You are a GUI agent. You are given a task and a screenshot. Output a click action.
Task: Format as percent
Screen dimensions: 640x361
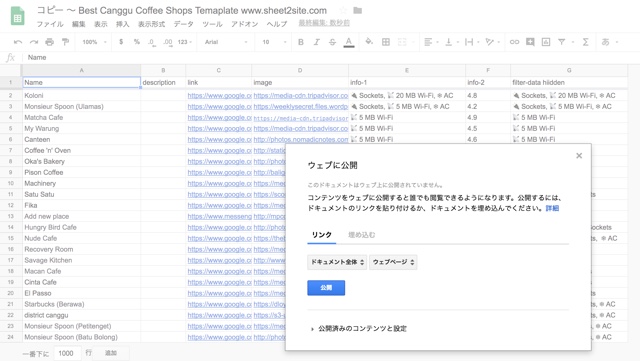[137, 42]
